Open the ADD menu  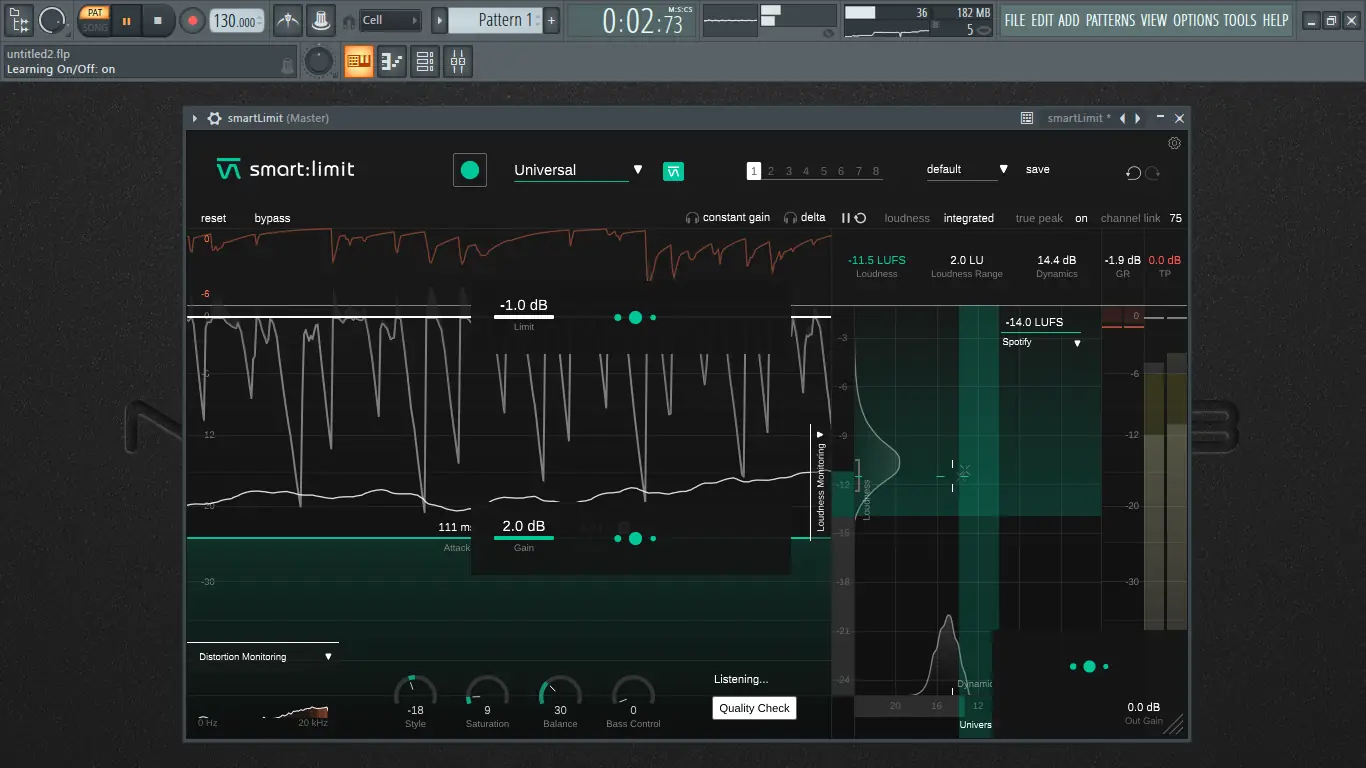[1069, 20]
